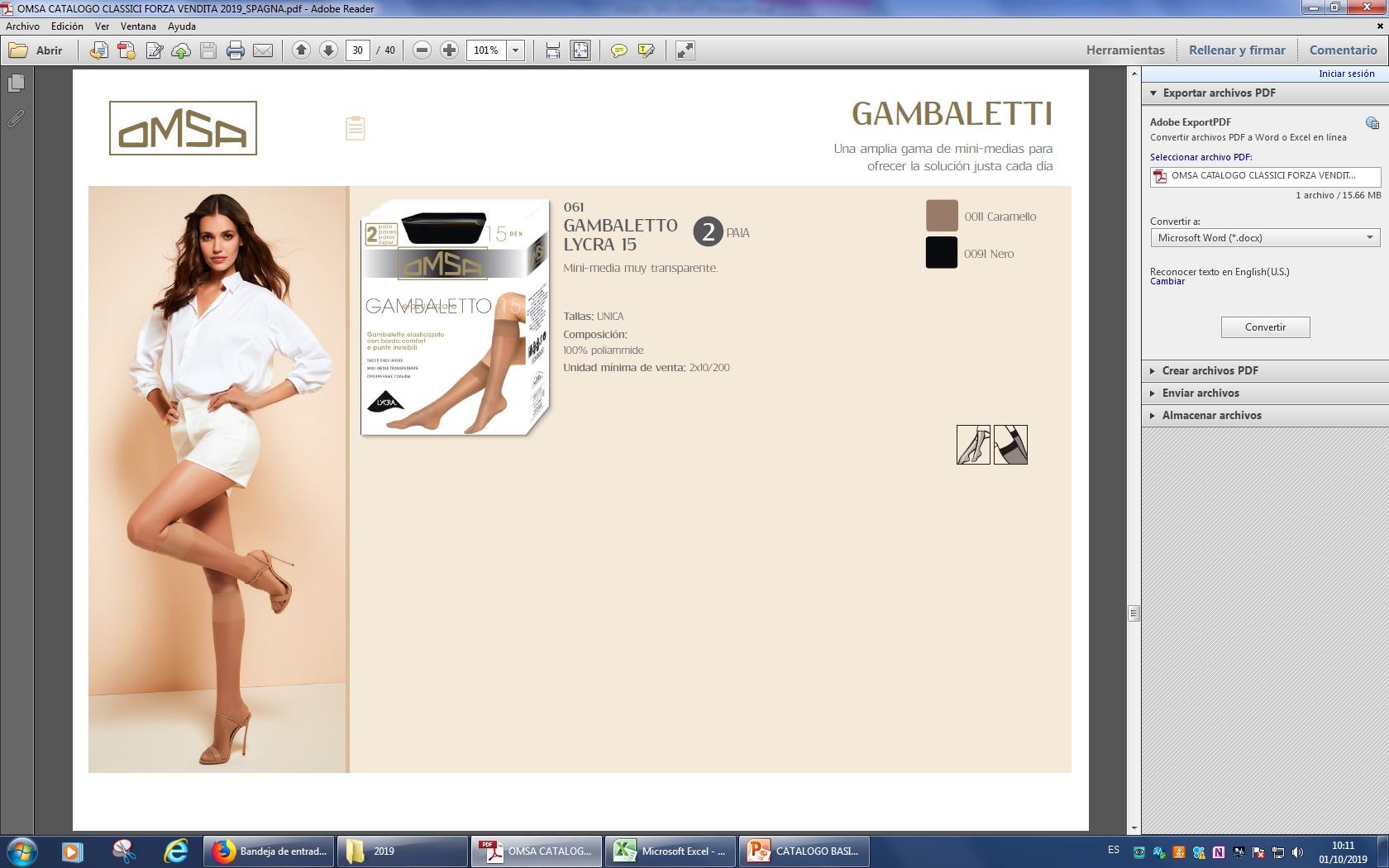Viewport: 1389px width, 868px height.
Task: Click the Gambaletto 15 package image
Action: [455, 317]
